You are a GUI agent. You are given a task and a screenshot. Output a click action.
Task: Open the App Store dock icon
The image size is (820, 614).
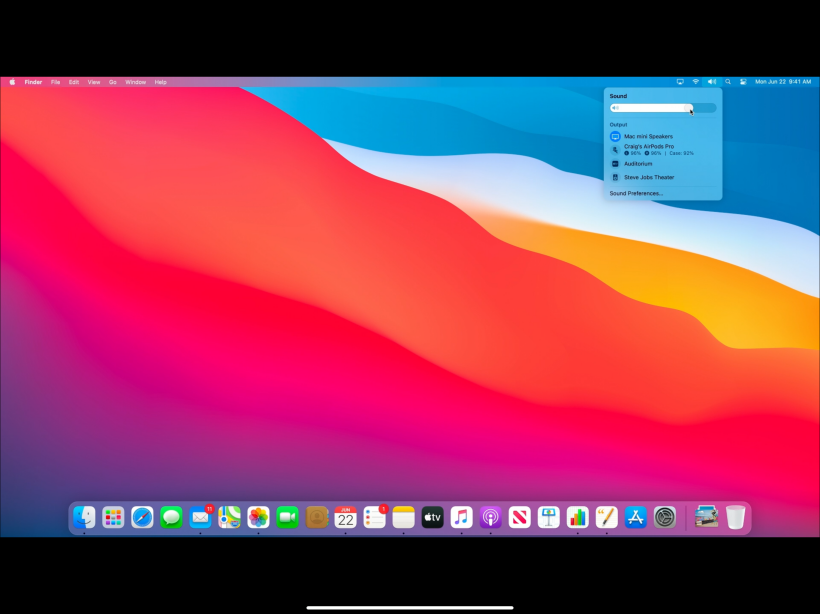(x=635, y=517)
